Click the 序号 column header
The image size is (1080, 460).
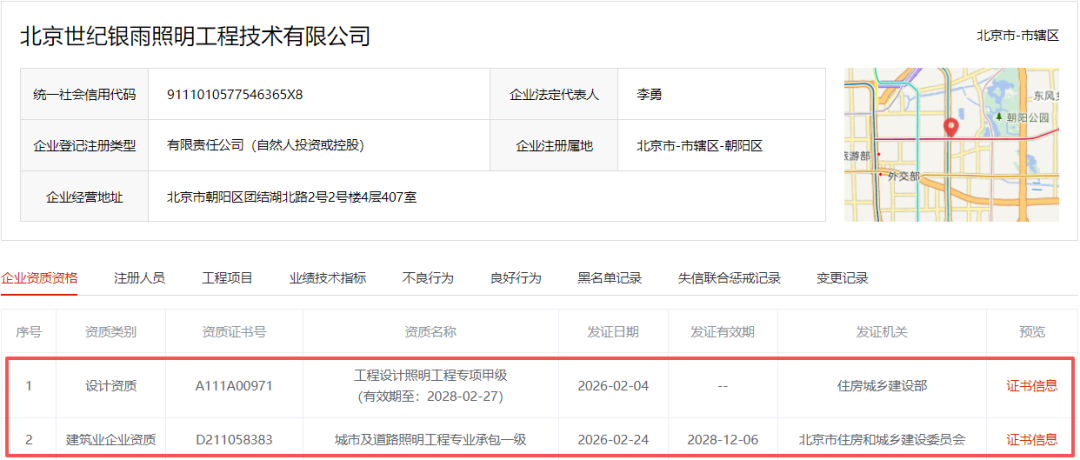coord(28,332)
